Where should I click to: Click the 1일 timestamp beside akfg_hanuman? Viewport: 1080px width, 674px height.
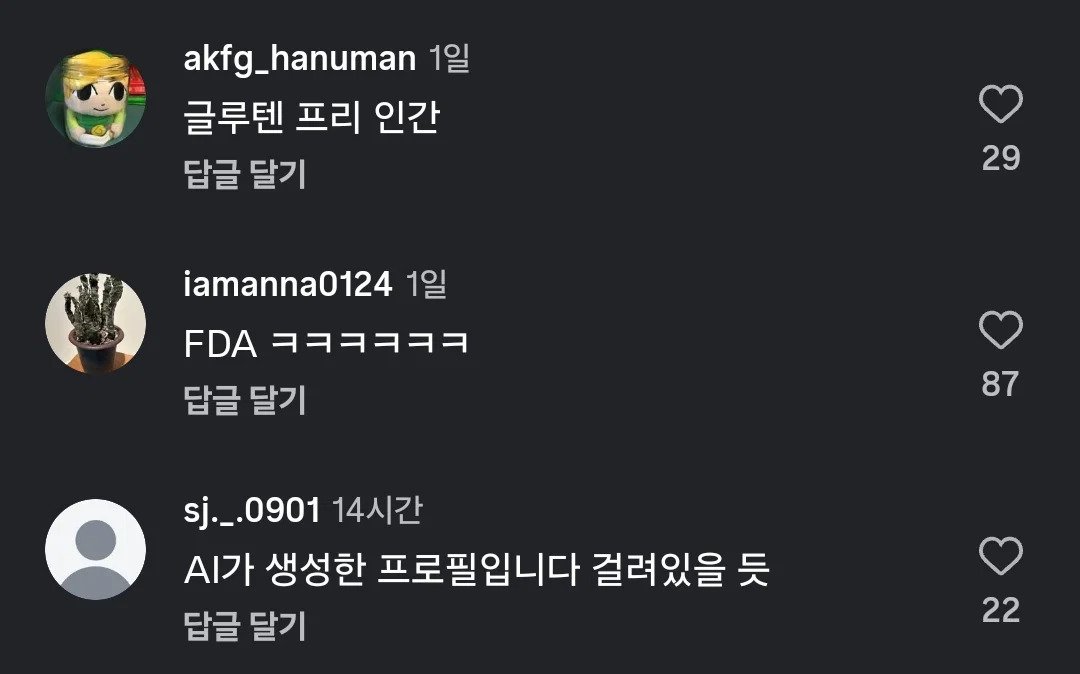(x=449, y=59)
